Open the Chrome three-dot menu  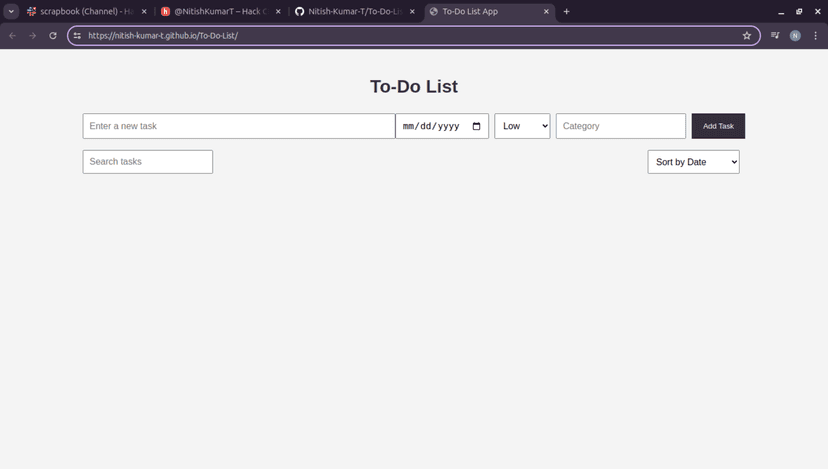815,35
